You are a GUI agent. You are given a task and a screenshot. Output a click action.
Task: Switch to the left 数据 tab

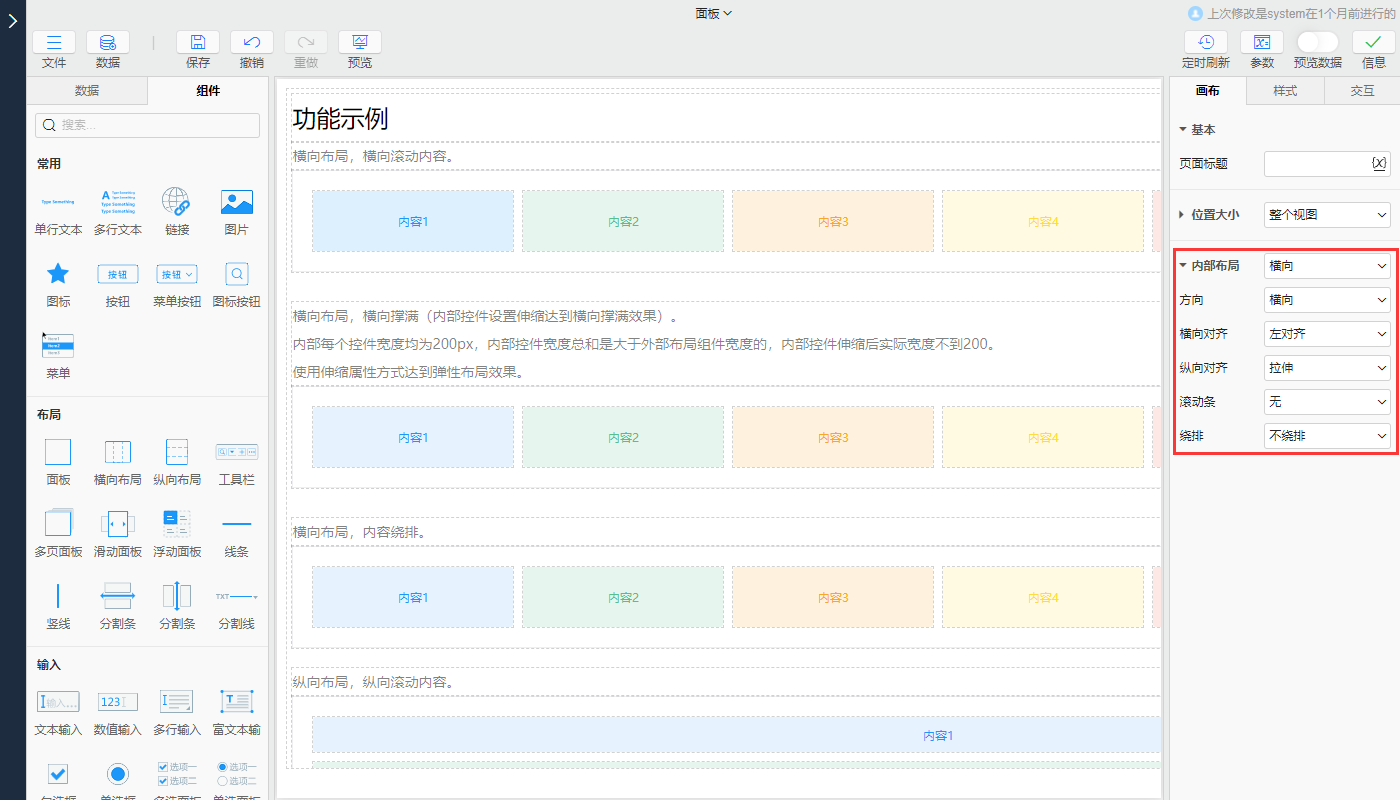(x=87, y=91)
